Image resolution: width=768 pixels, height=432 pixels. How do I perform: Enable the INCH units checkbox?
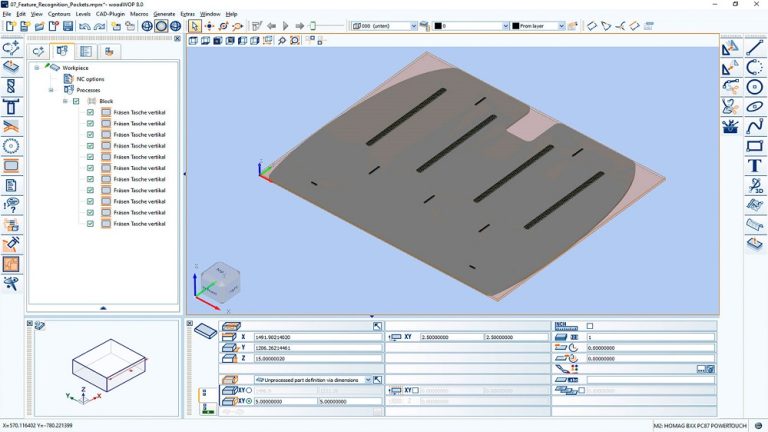(x=590, y=326)
